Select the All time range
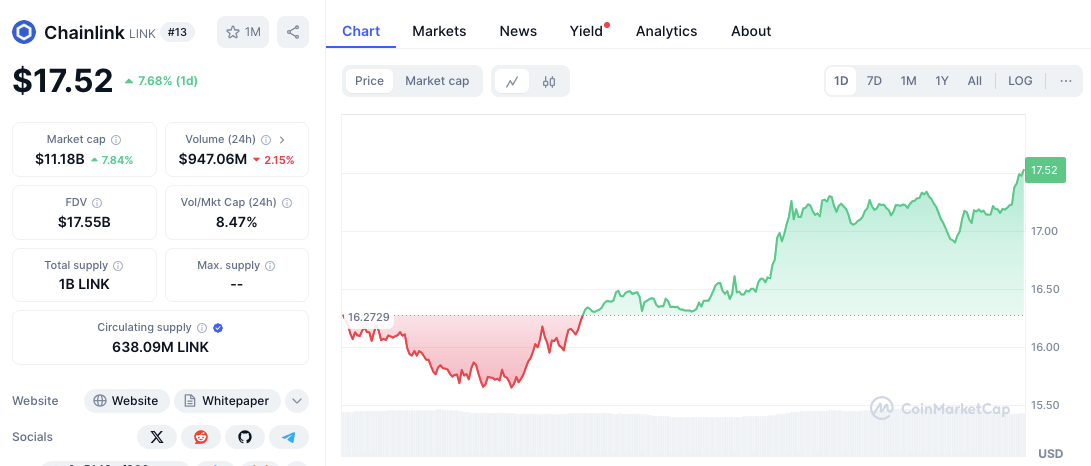 click(x=975, y=81)
